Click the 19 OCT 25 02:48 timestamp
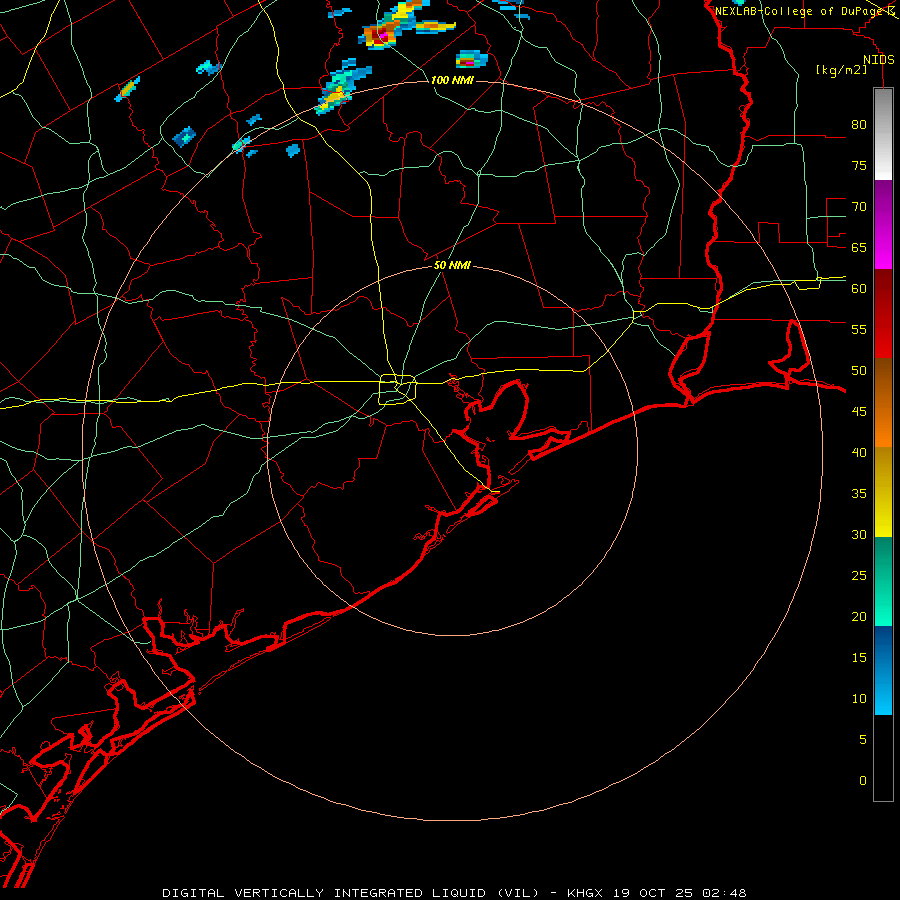This screenshot has height=900, width=900. 680,893
